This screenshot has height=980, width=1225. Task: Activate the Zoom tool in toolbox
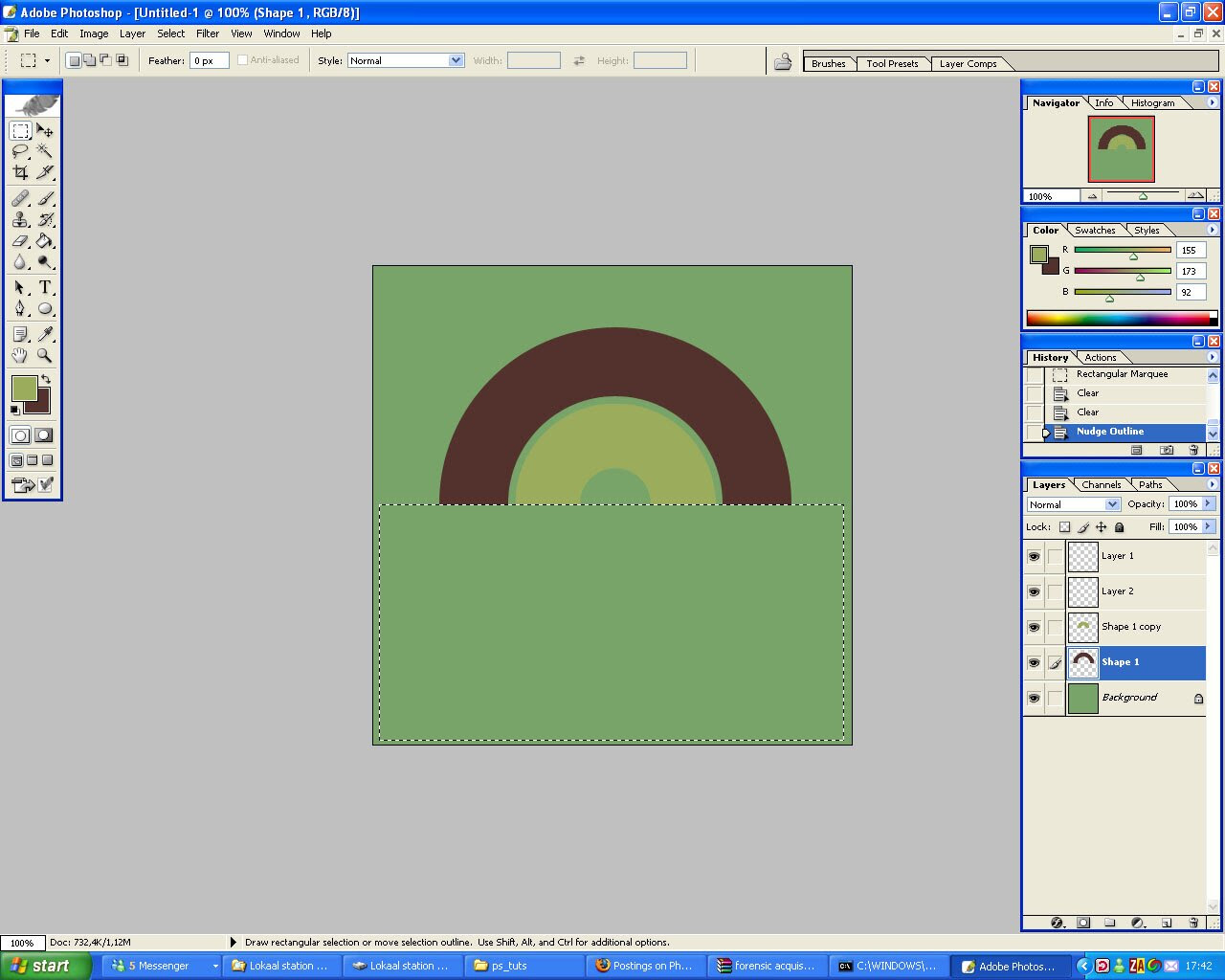point(44,355)
